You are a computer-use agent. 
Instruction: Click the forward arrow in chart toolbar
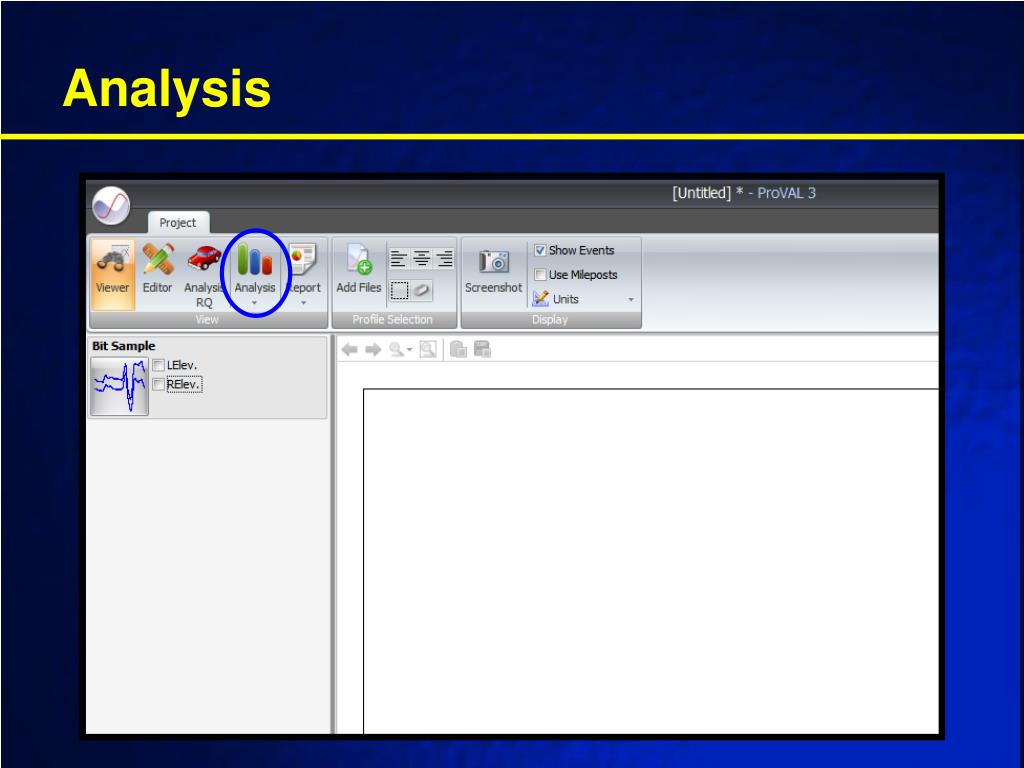(373, 350)
